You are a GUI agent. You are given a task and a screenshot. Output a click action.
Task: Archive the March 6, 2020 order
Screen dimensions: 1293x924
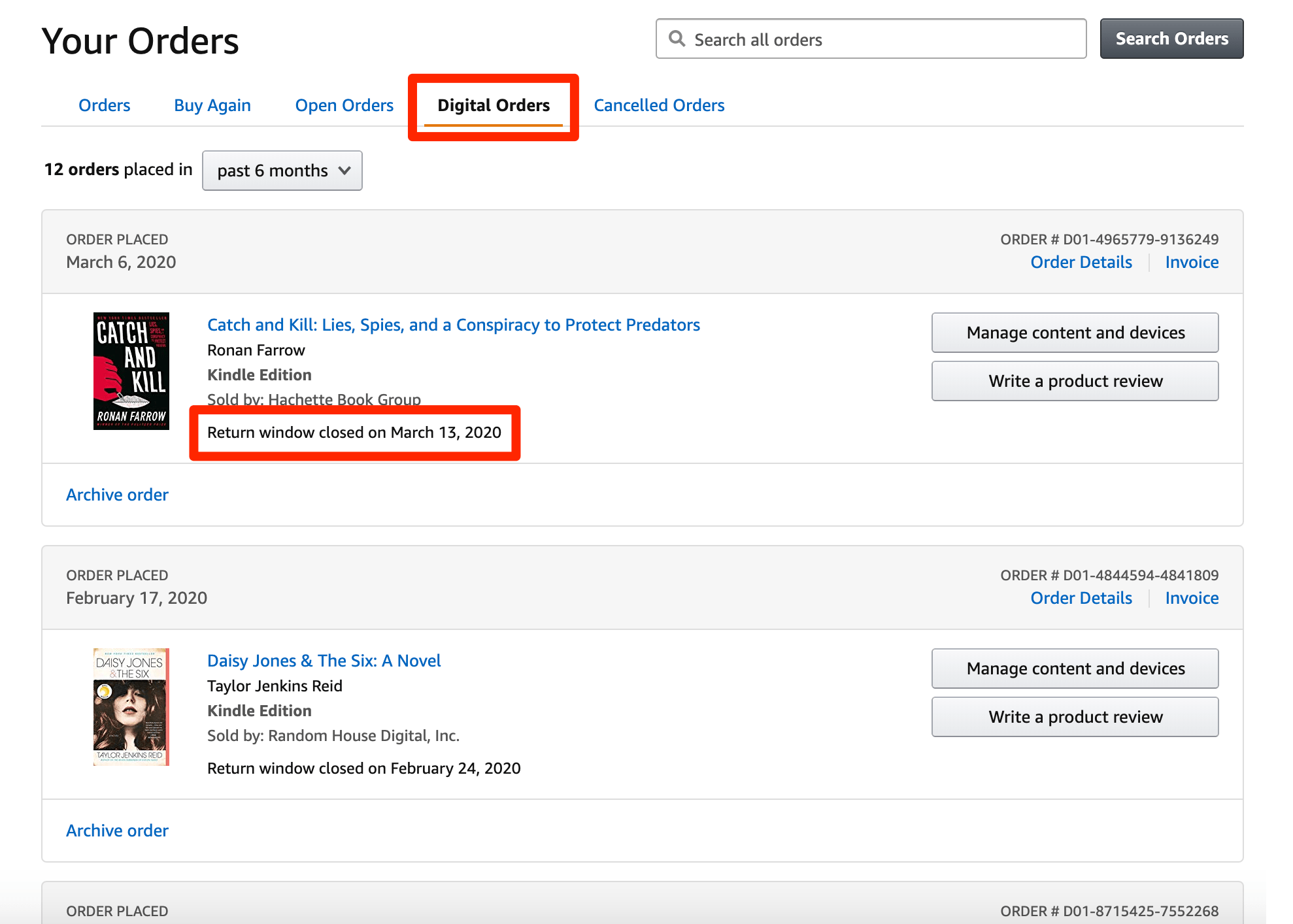pyautogui.click(x=117, y=495)
